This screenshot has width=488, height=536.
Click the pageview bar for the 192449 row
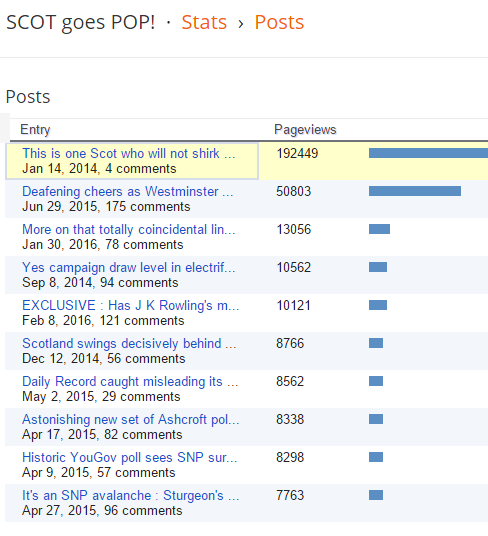coord(428,153)
